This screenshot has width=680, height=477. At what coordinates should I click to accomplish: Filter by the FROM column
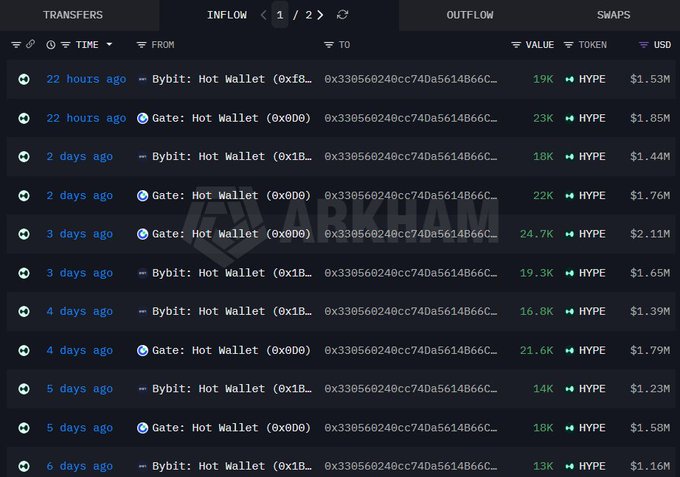pyautogui.click(x=141, y=45)
